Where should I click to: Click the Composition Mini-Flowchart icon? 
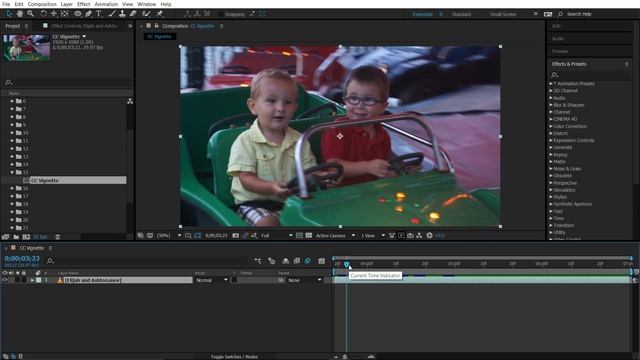pyautogui.click(x=258, y=261)
